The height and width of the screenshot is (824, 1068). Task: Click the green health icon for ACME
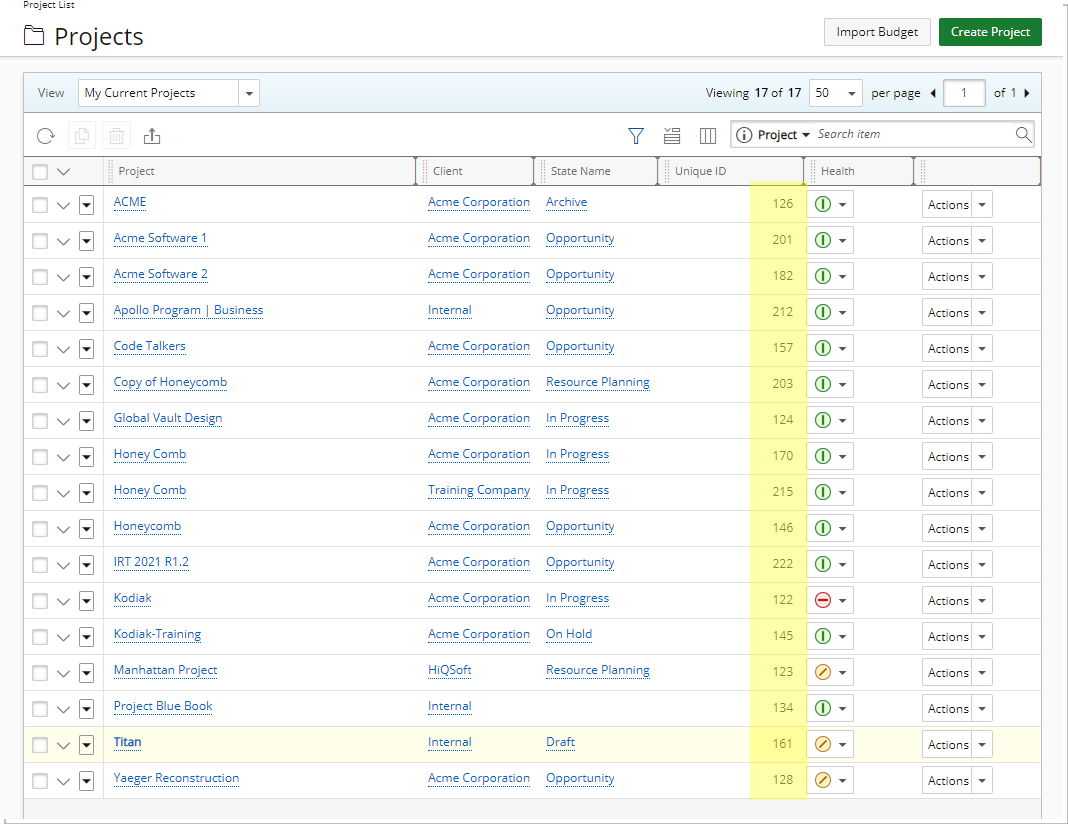click(823, 204)
